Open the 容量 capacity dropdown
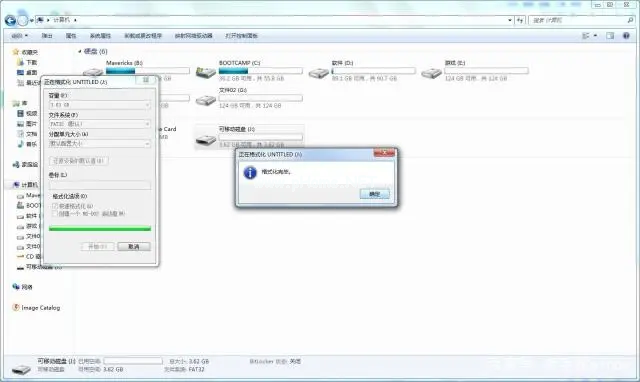The height and width of the screenshot is (382, 640). tap(100, 105)
